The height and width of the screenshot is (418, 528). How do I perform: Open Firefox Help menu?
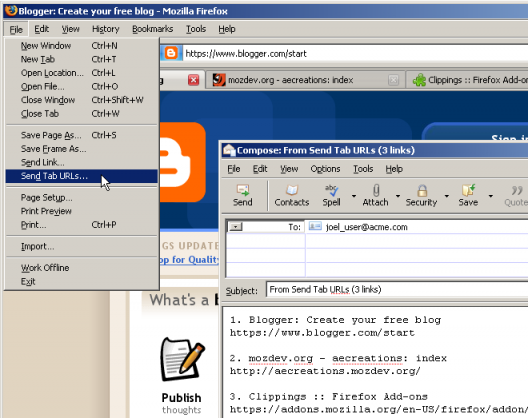227,29
